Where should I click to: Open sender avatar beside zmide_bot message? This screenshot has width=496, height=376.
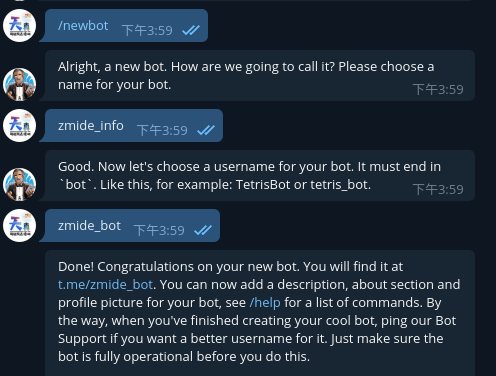(19, 226)
